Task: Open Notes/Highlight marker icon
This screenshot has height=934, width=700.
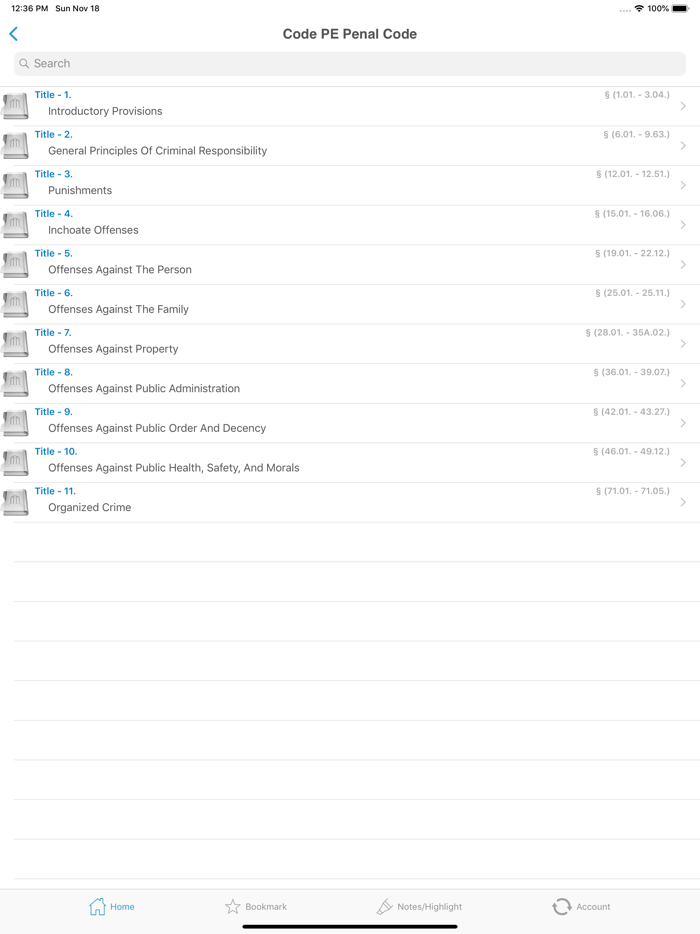Action: tap(384, 907)
